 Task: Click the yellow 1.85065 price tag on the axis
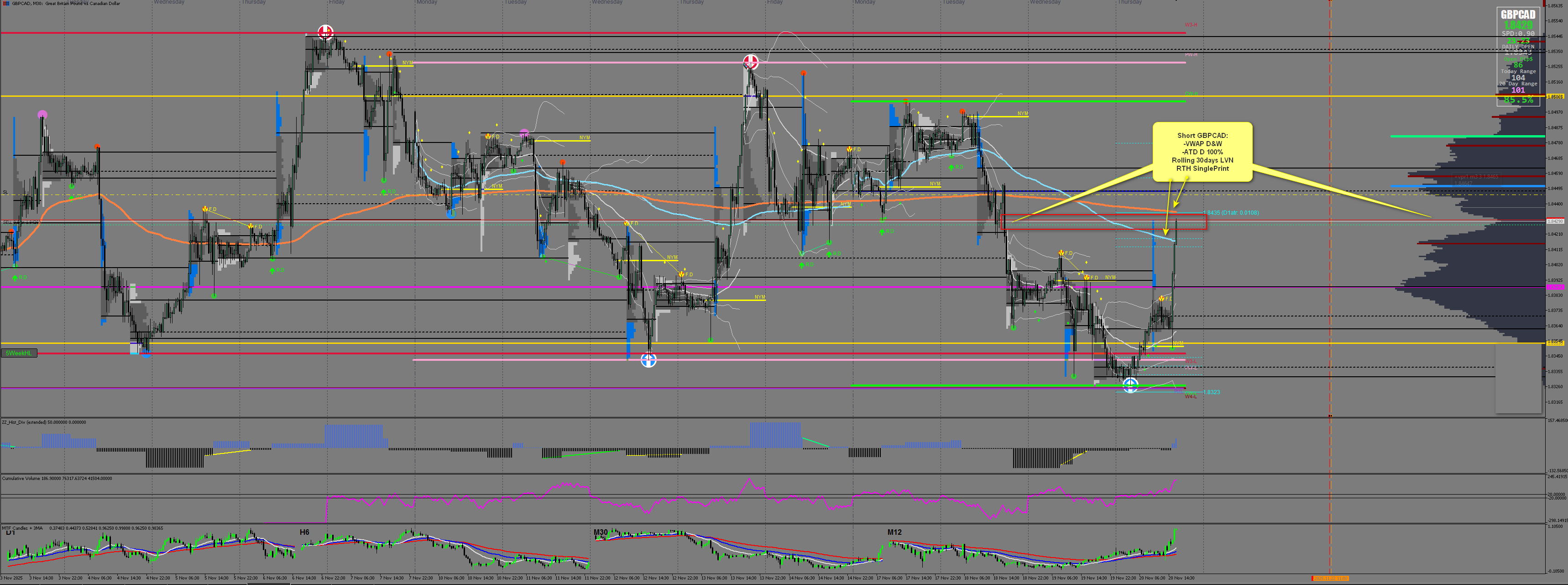click(1555, 96)
